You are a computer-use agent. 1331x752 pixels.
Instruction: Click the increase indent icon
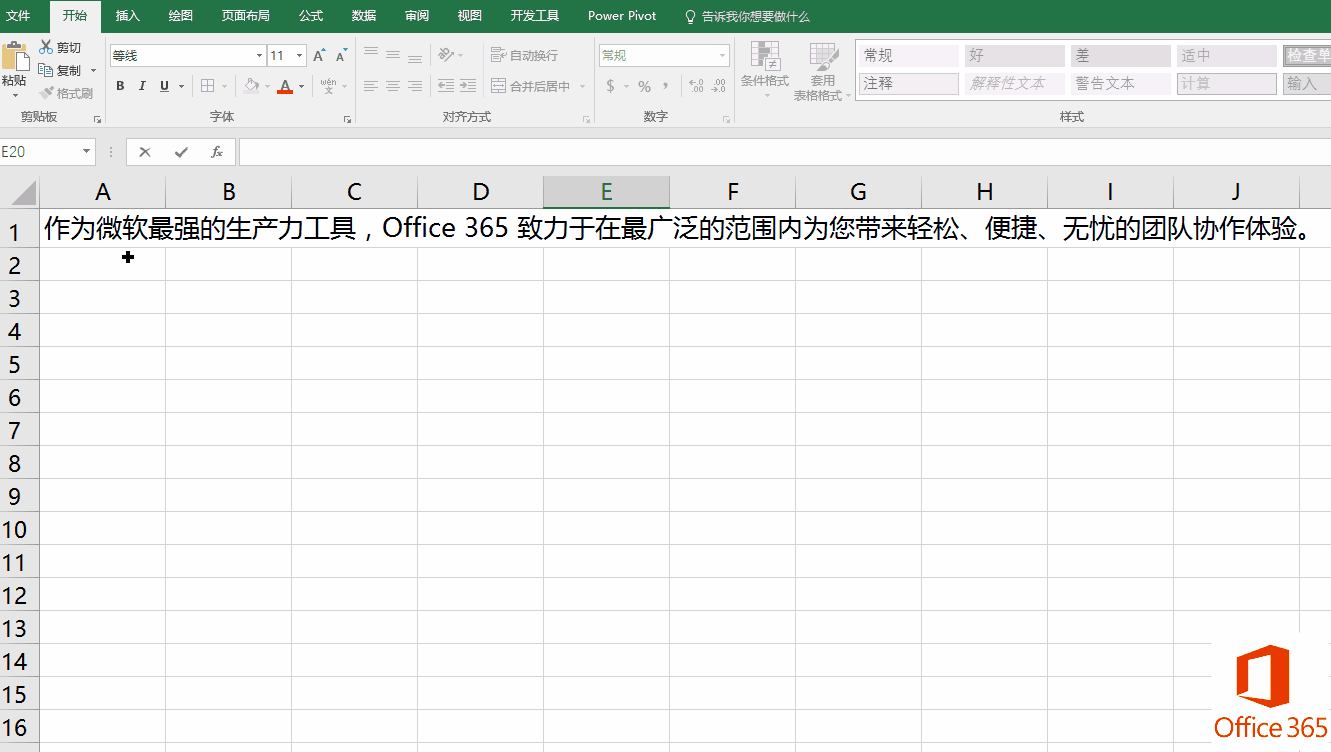(467, 86)
